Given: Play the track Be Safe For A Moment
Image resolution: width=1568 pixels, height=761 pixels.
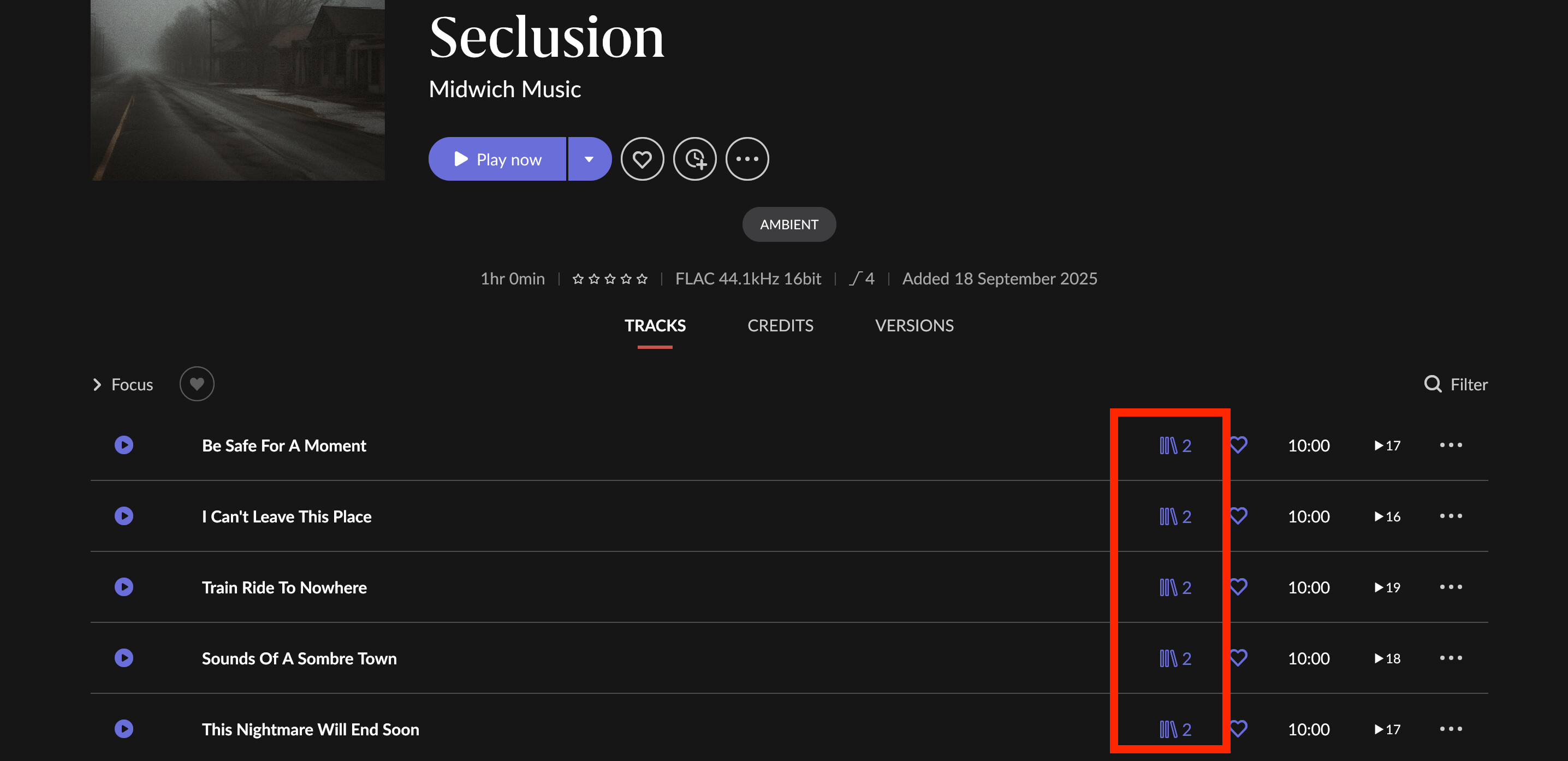Looking at the screenshot, I should (123, 445).
